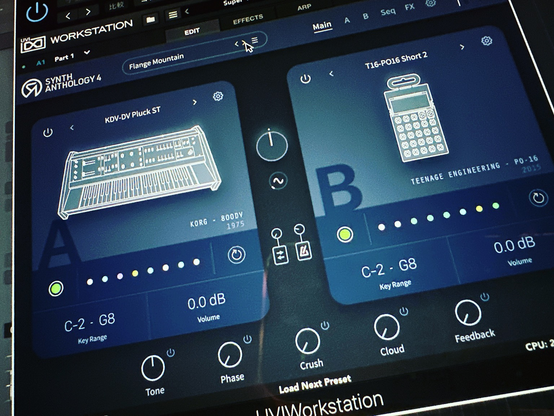
Task: Click the Korg 800DV synth illustration
Action: pos(139,171)
